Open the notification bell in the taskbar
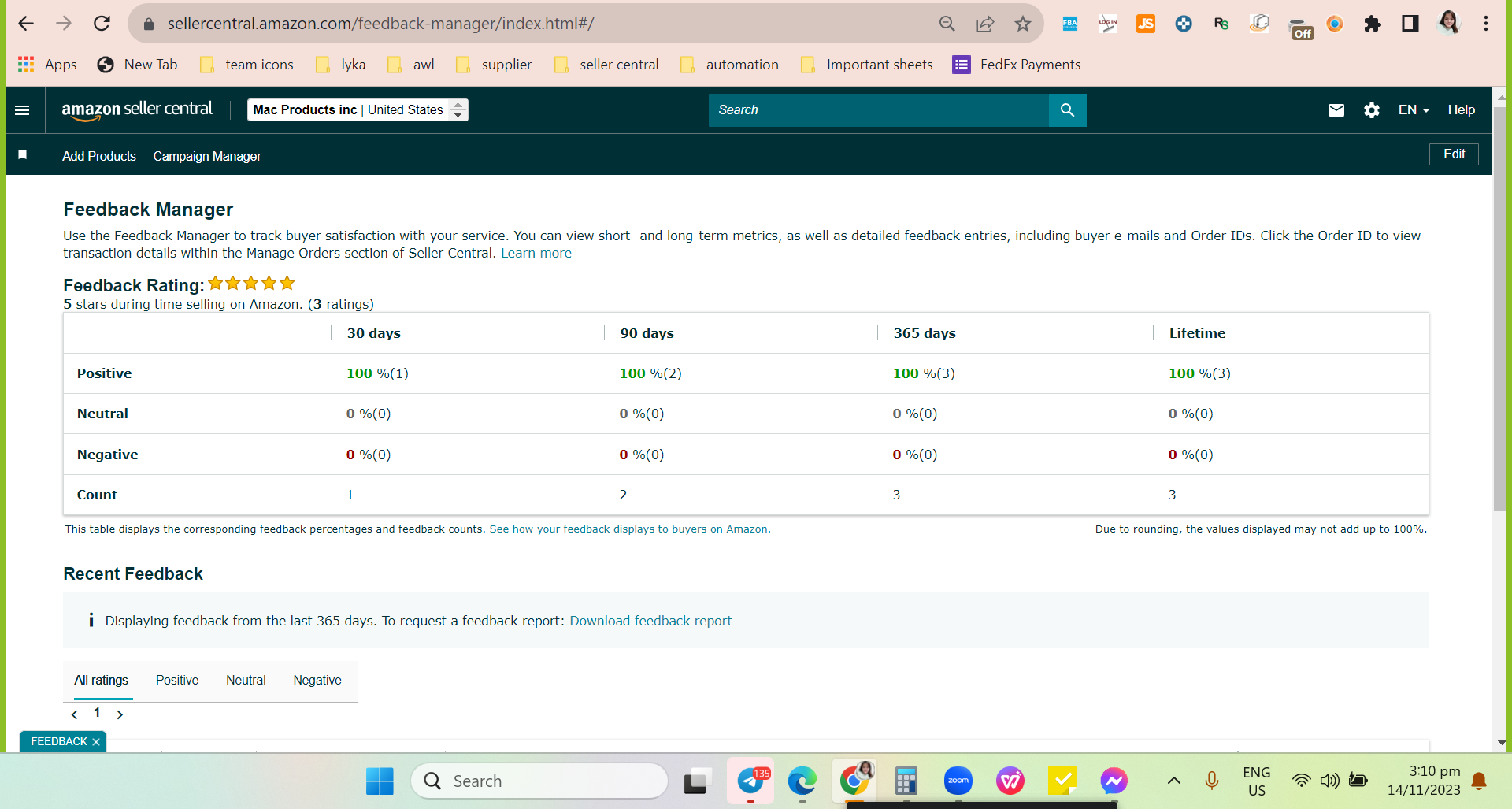This screenshot has height=809, width=1512. click(x=1479, y=781)
